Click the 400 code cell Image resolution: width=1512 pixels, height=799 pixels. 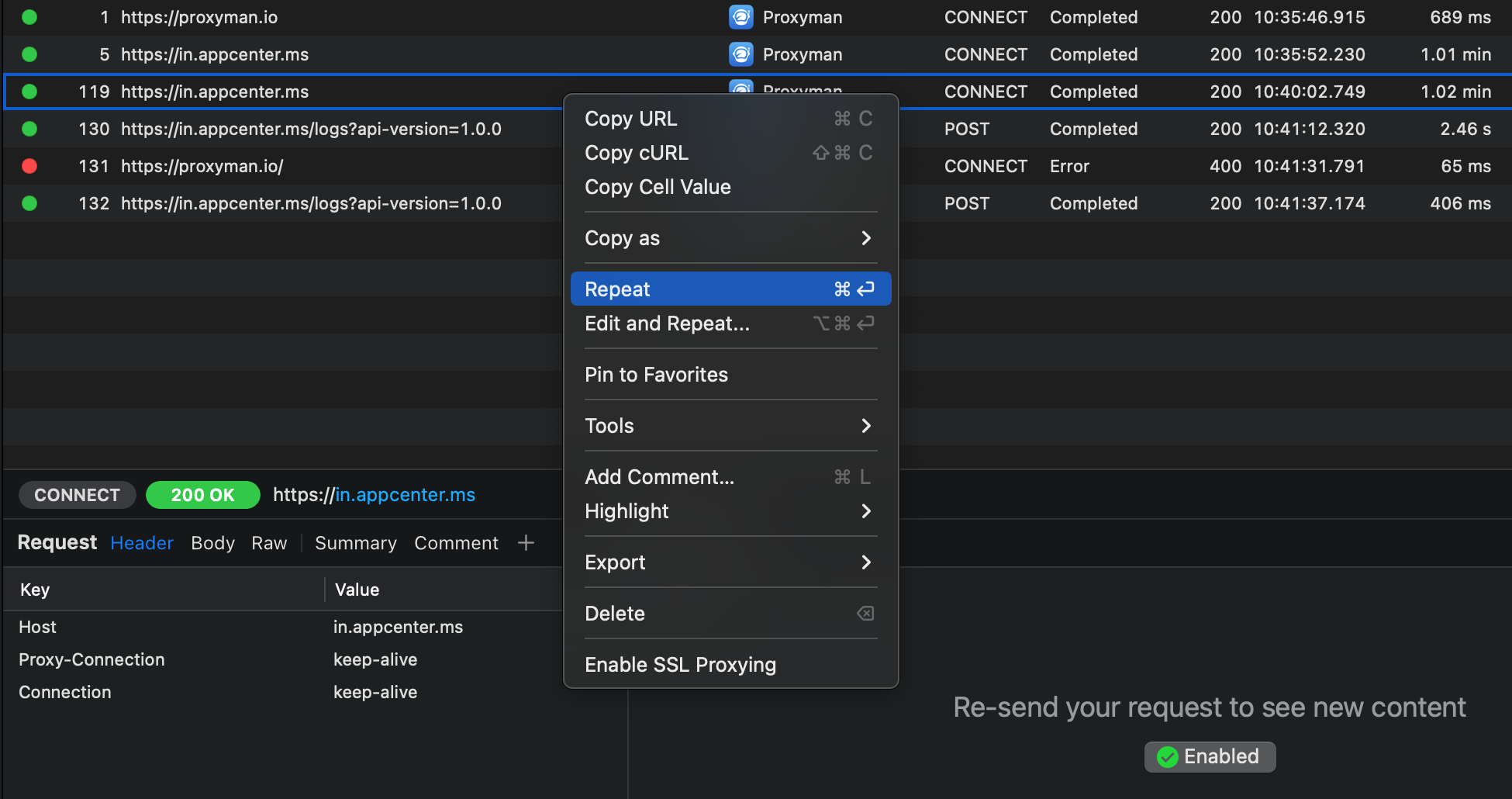click(x=1225, y=166)
